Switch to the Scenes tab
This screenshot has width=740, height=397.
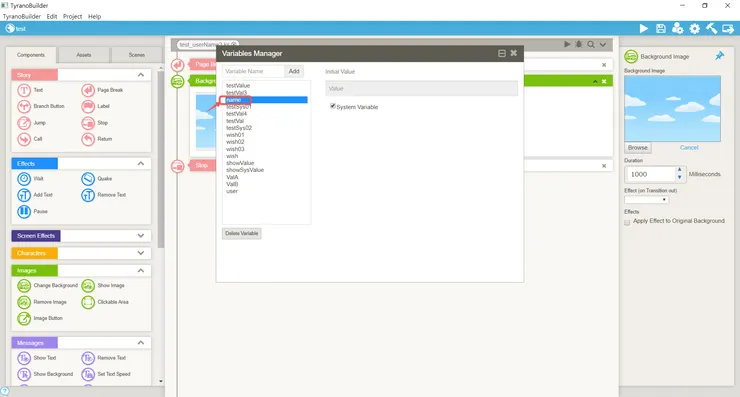[137, 55]
